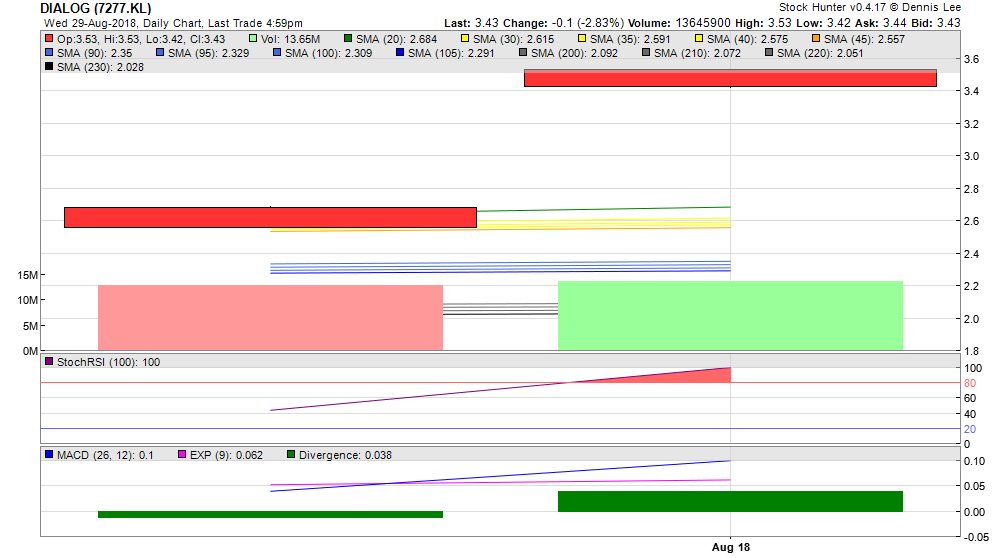Click the blue 20 StochRSI axis label
This screenshot has width=1000, height=558.
970,429
